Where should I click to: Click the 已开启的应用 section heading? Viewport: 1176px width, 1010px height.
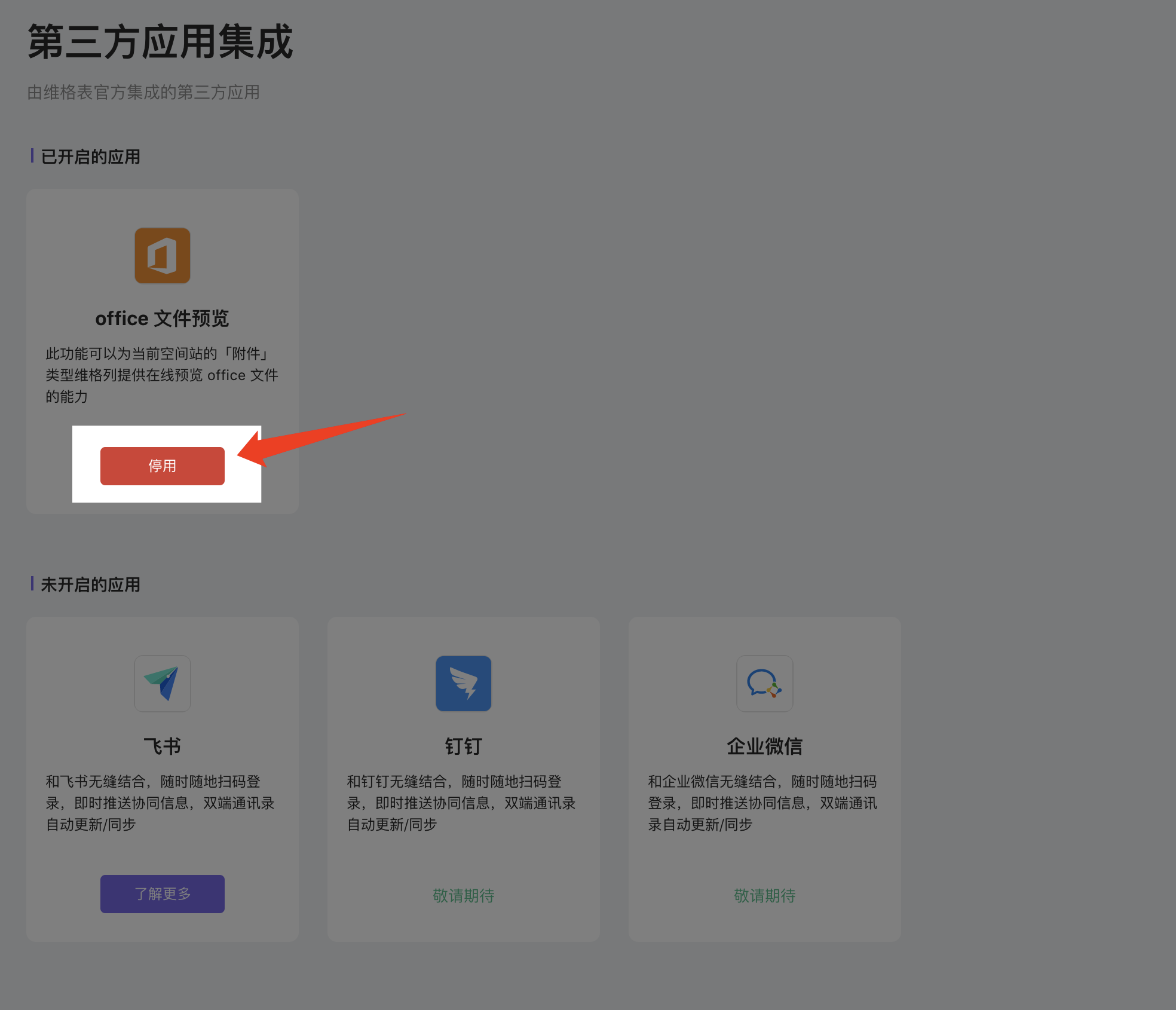[90, 157]
